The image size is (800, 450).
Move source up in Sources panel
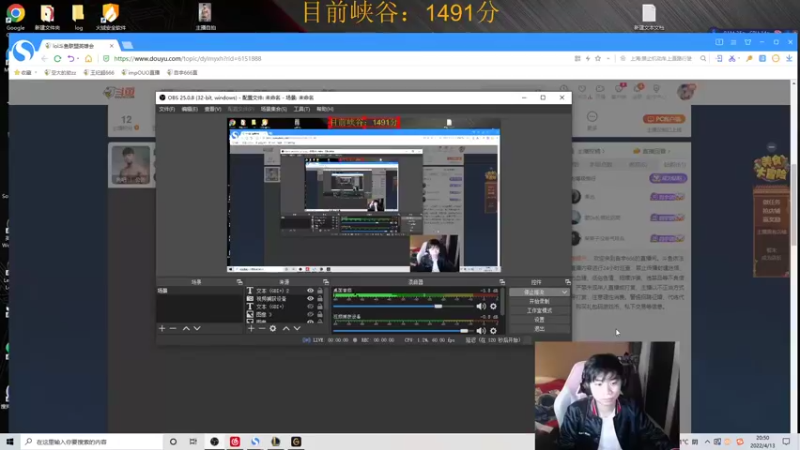pos(286,329)
